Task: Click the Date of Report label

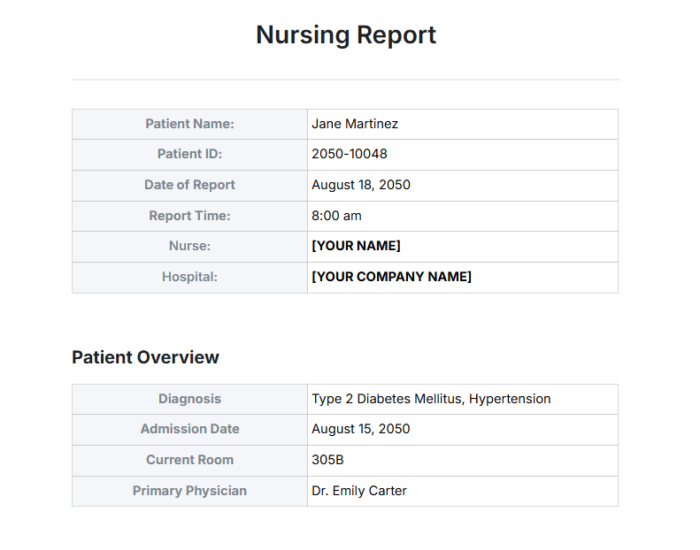Action: point(189,185)
